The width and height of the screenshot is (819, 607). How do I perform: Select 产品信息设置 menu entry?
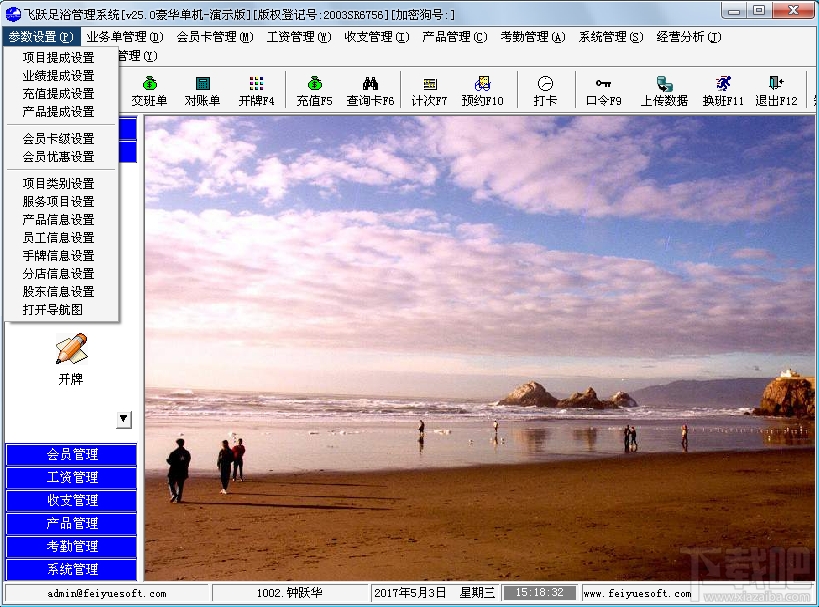61,219
